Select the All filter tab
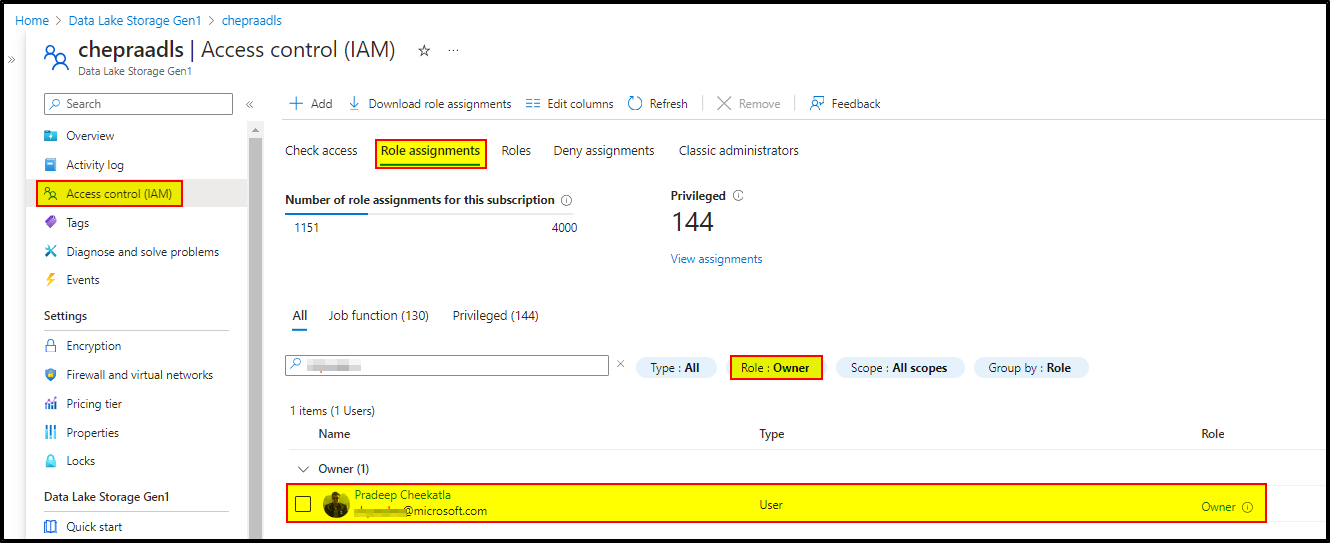The image size is (1330, 543). (x=300, y=316)
